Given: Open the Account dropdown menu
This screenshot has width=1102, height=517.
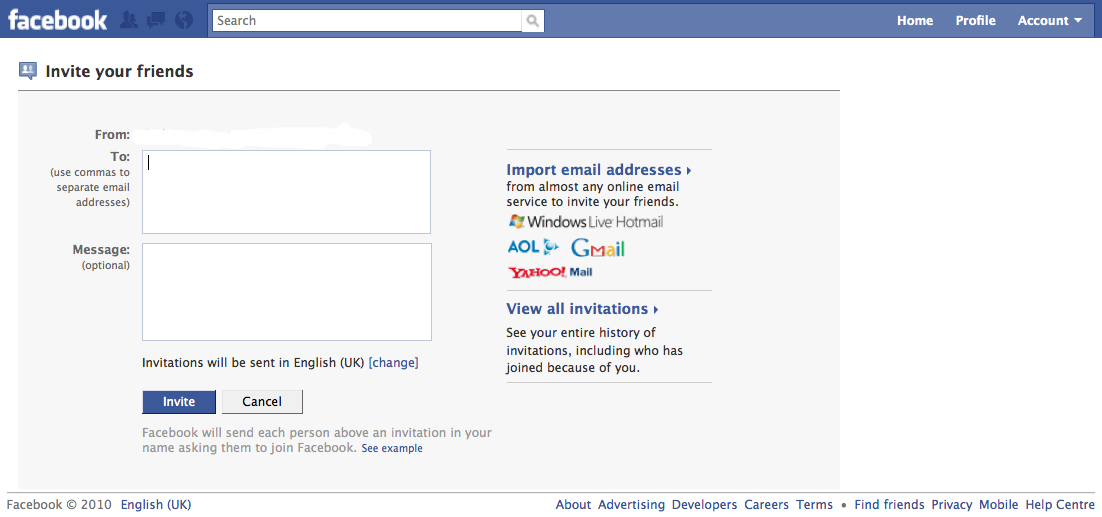Looking at the screenshot, I should [x=1050, y=20].
